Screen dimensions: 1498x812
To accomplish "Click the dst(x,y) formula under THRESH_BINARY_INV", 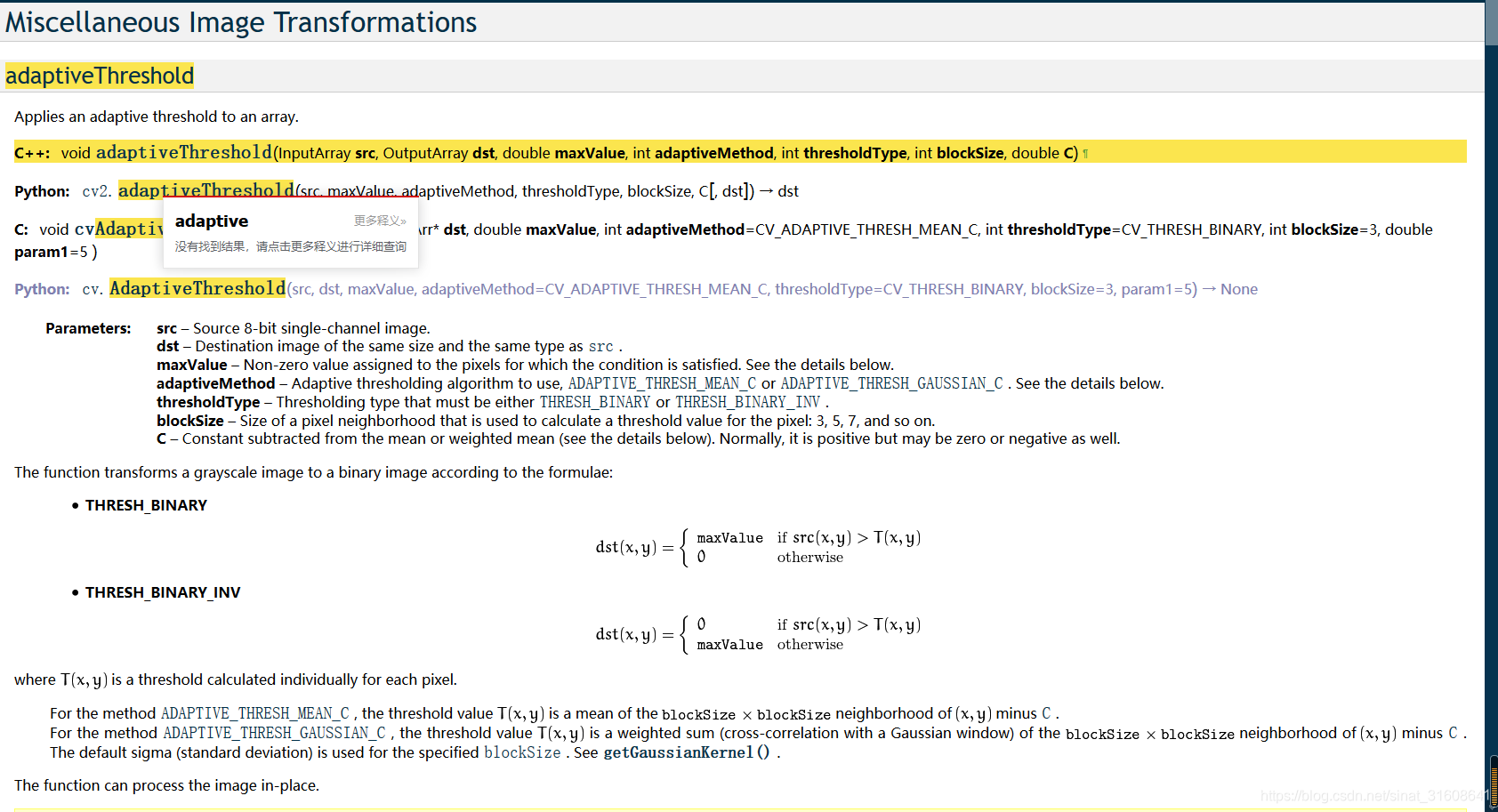I will pos(758,634).
